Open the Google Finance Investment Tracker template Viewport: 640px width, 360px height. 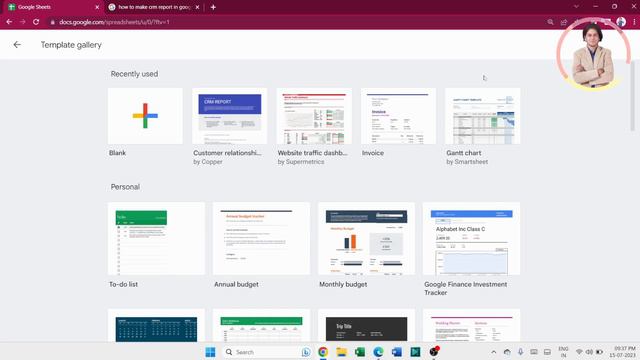click(471, 238)
